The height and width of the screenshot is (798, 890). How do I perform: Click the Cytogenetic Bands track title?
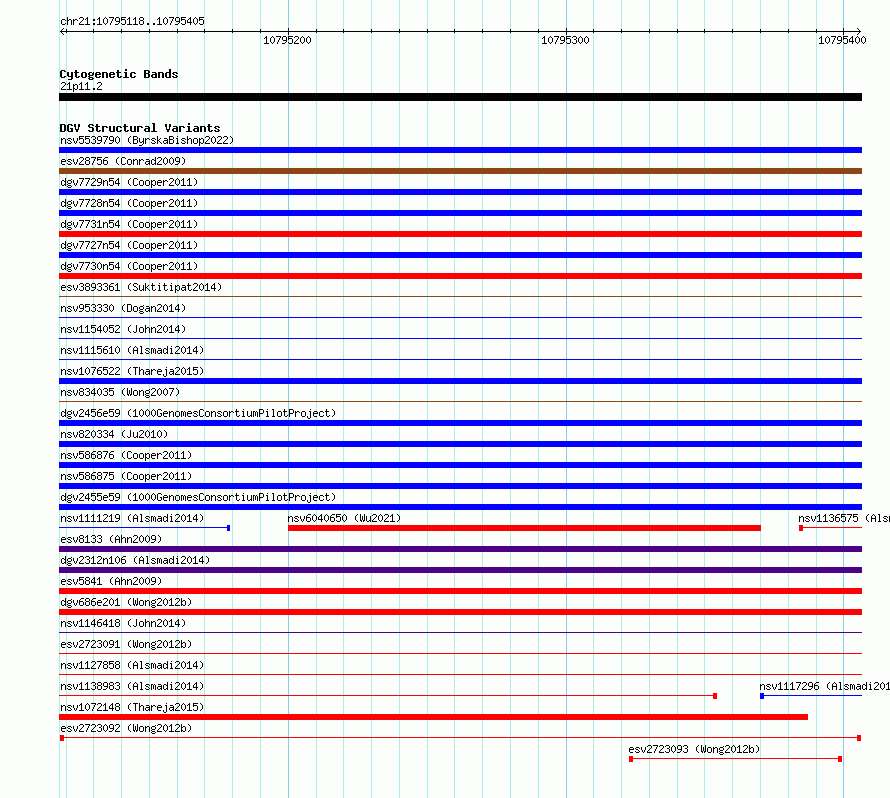[x=119, y=74]
